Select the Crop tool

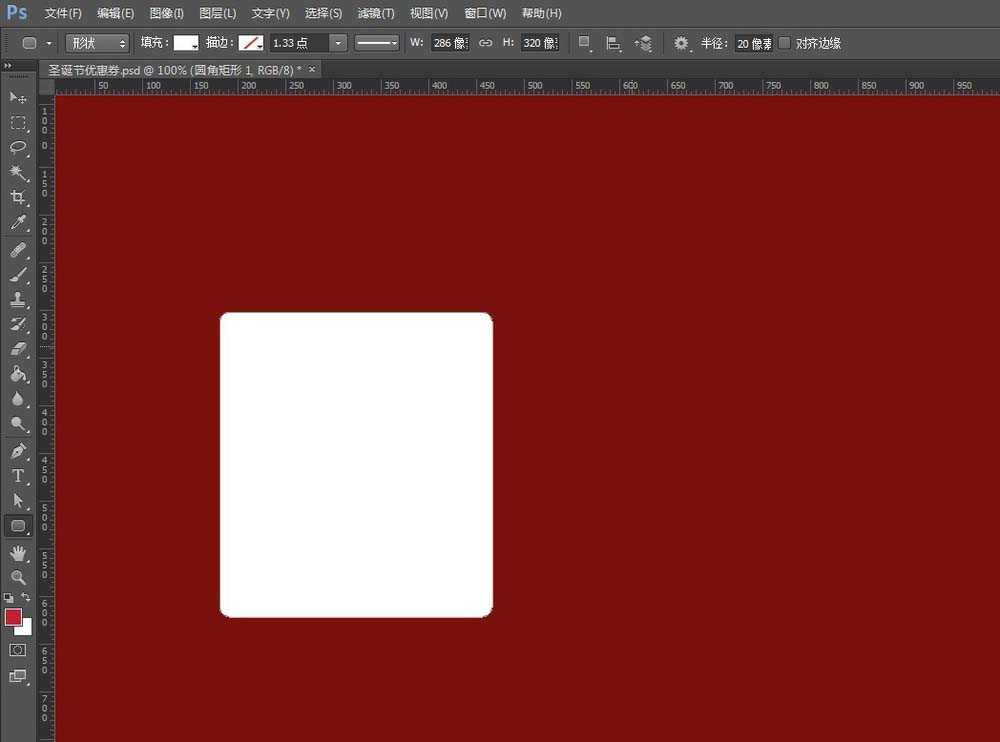pos(18,198)
